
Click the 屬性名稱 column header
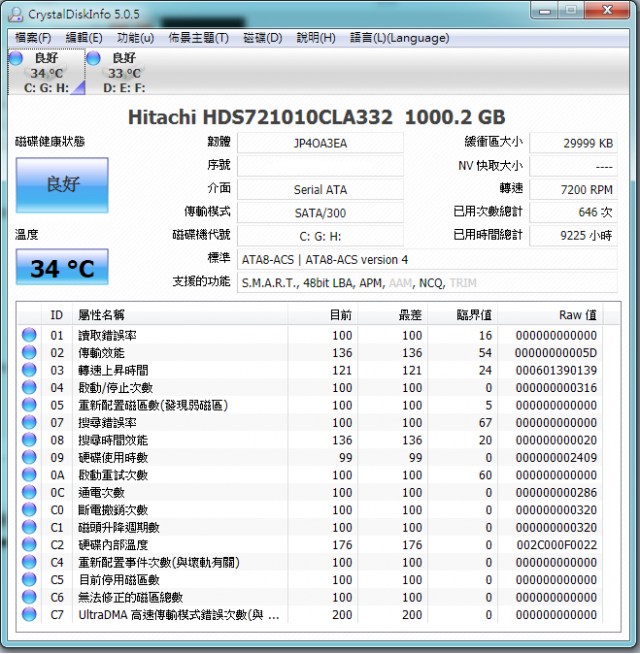point(179,315)
